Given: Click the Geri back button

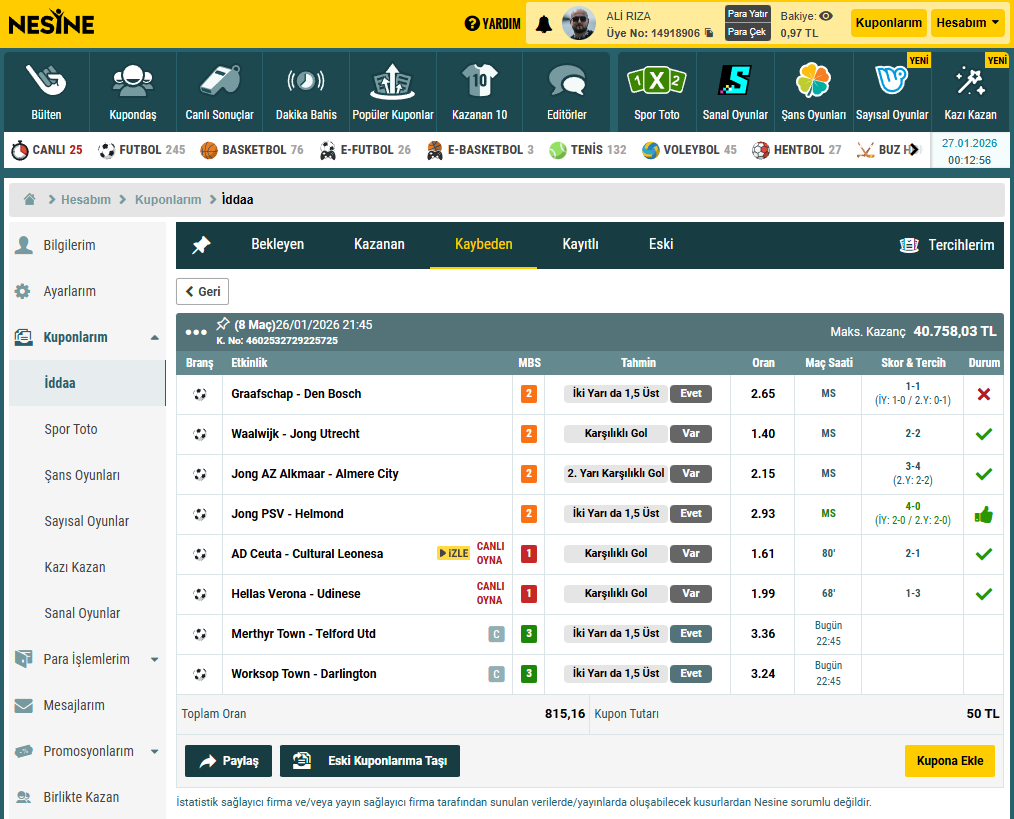Looking at the screenshot, I should pyautogui.click(x=202, y=292).
